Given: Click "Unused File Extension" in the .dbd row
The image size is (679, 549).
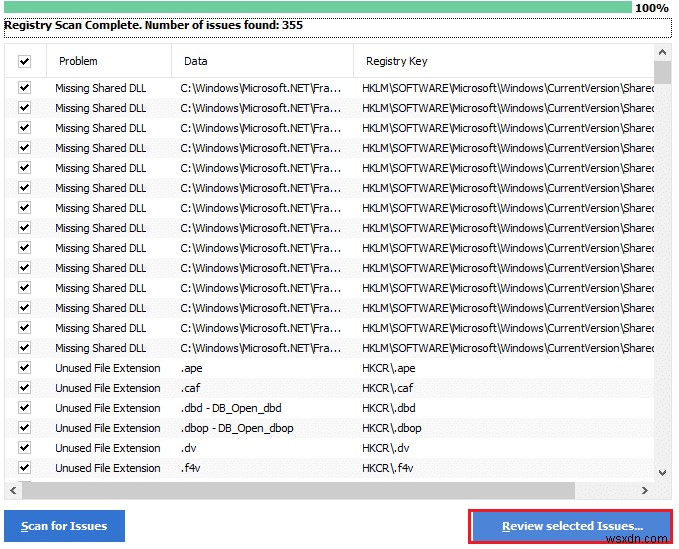Looking at the screenshot, I should pyautogui.click(x=108, y=408).
